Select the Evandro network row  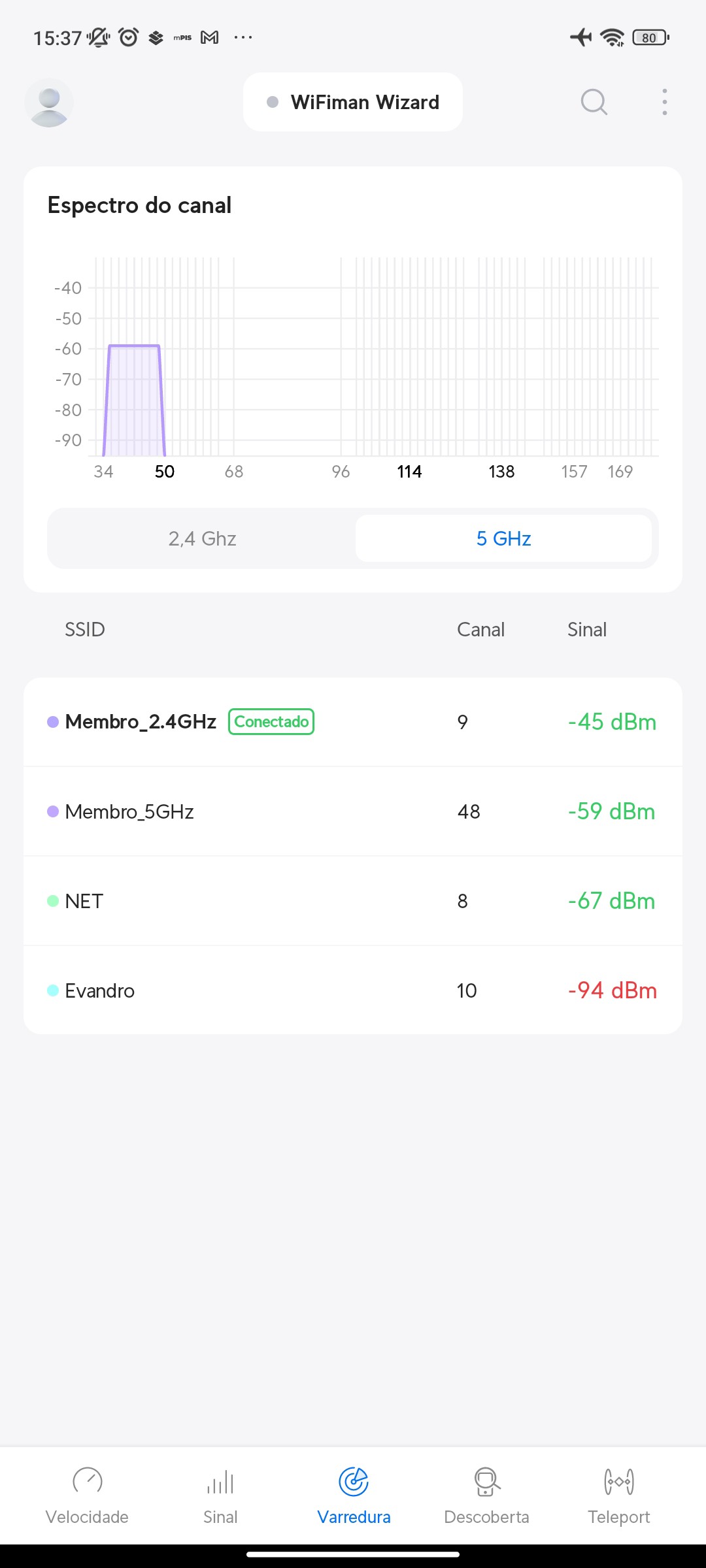353,990
